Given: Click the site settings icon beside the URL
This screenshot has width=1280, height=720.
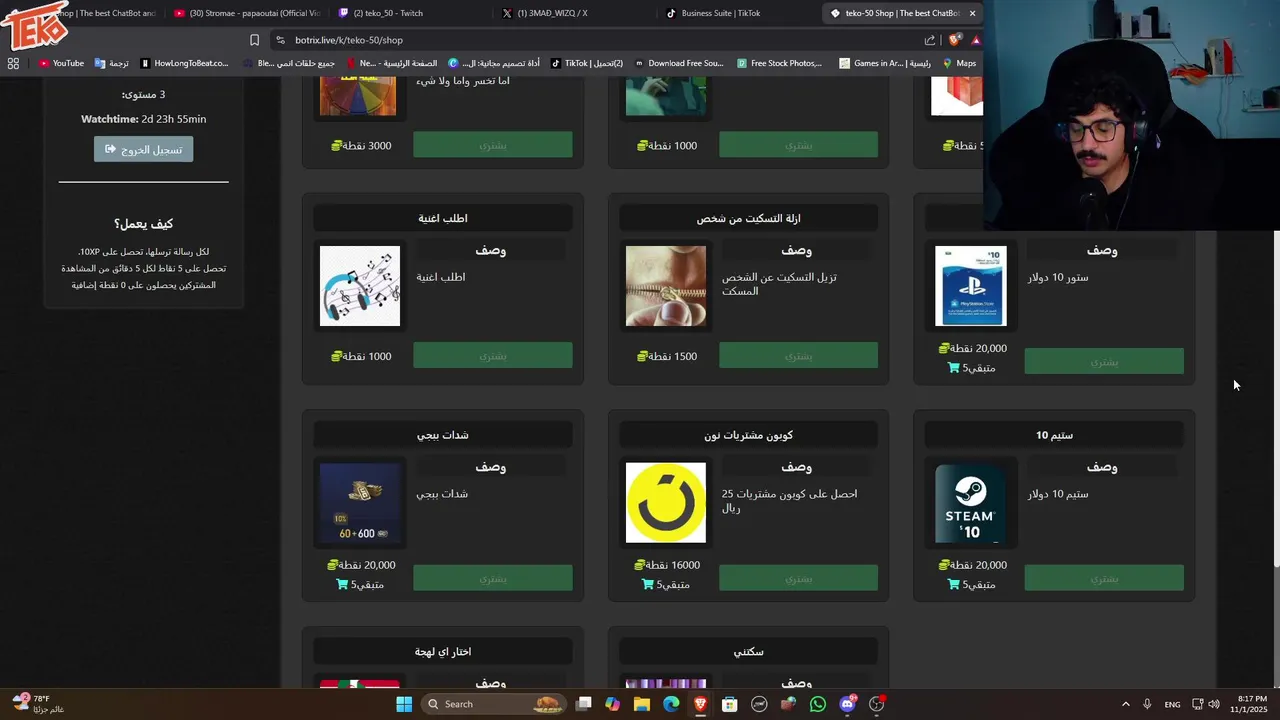Looking at the screenshot, I should pyautogui.click(x=280, y=40).
